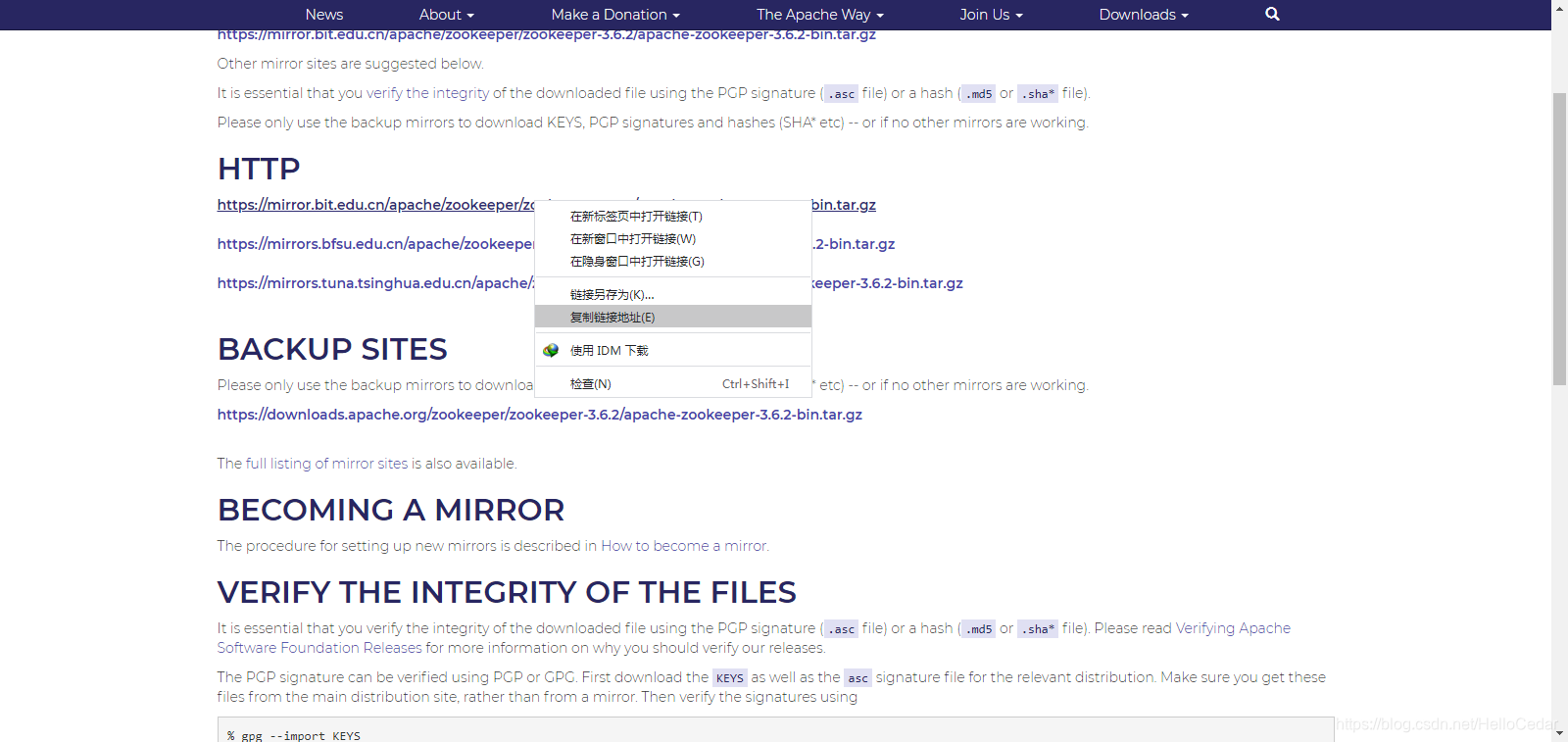The image size is (1568, 742).
Task: Select download with IDM entry
Action: coord(673,350)
